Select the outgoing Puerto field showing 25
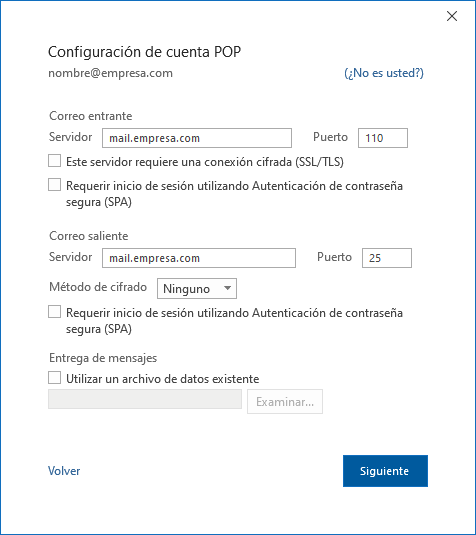The image size is (476, 535). [x=387, y=258]
